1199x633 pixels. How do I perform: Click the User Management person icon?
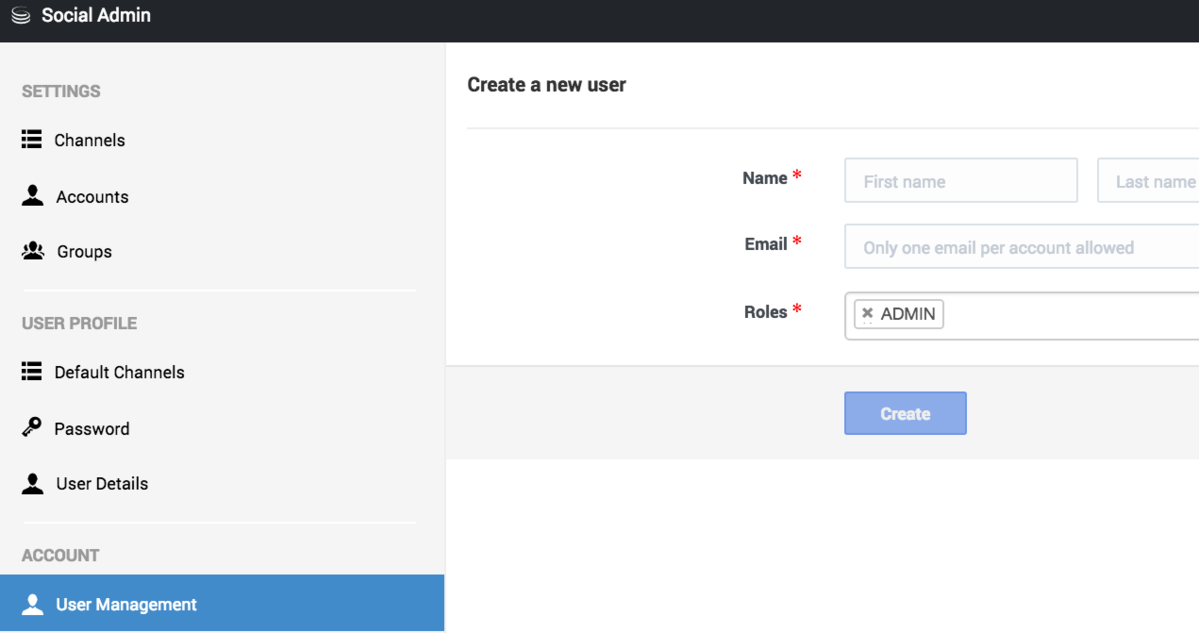[32, 604]
